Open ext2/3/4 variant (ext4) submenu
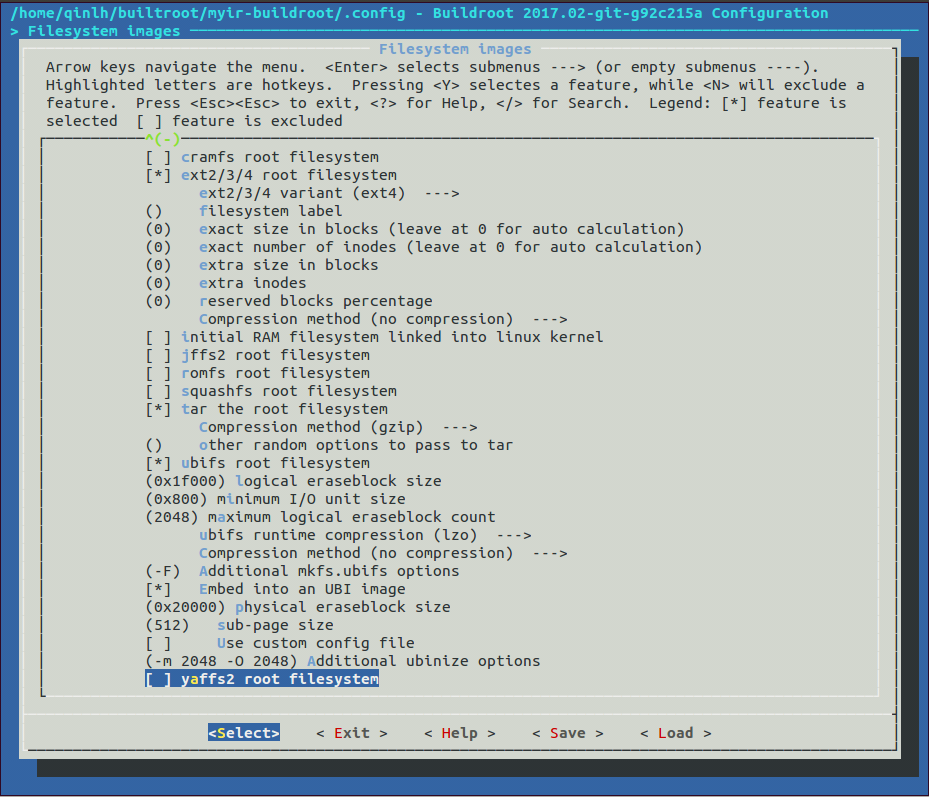Screen dimensions: 929x797 (x=328, y=193)
